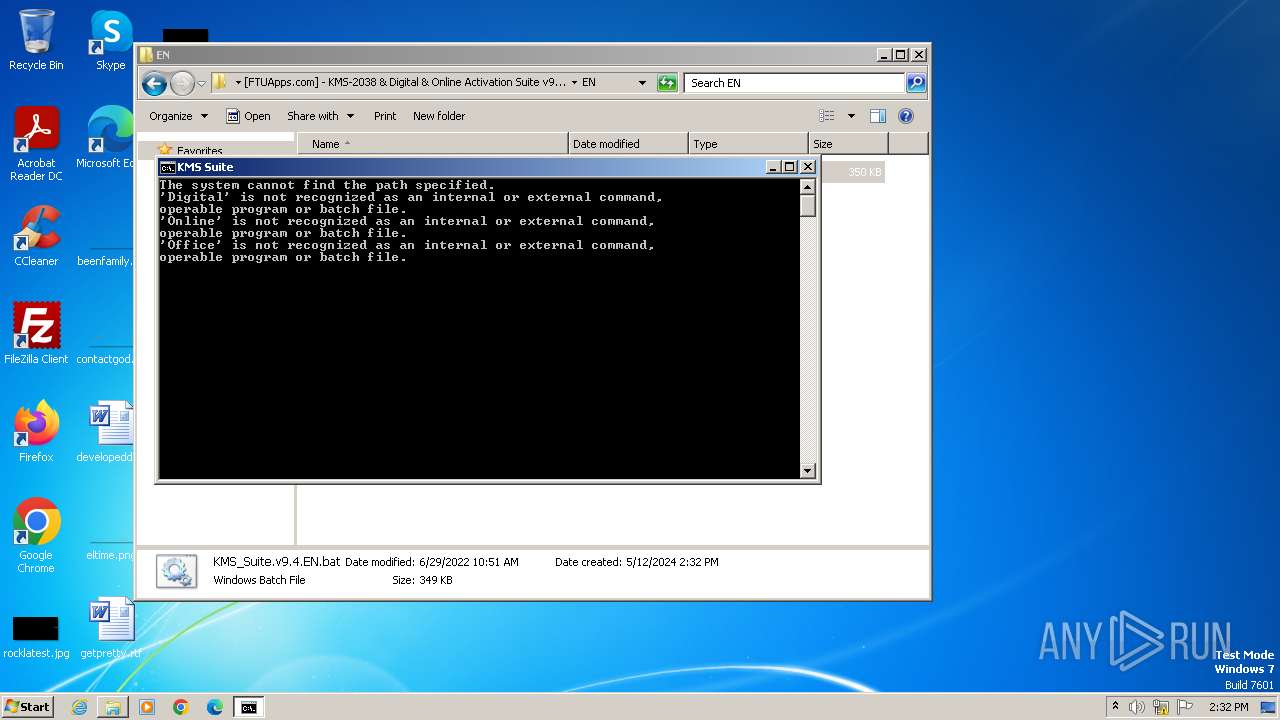This screenshot has width=1280, height=720.
Task: Switch to cmd window taskbar button
Action: click(249, 707)
